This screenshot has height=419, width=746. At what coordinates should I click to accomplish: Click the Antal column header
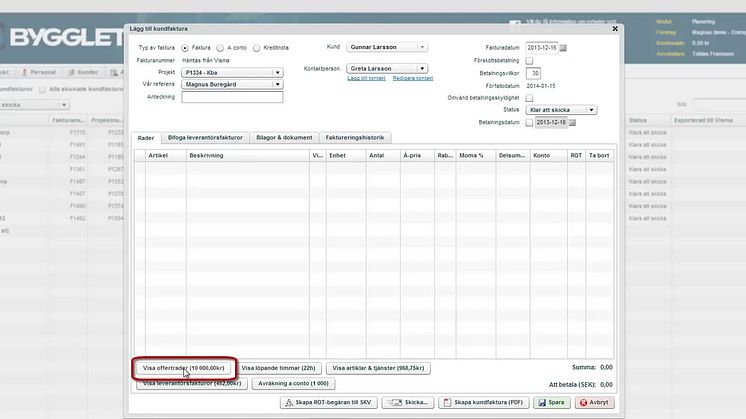[383, 156]
